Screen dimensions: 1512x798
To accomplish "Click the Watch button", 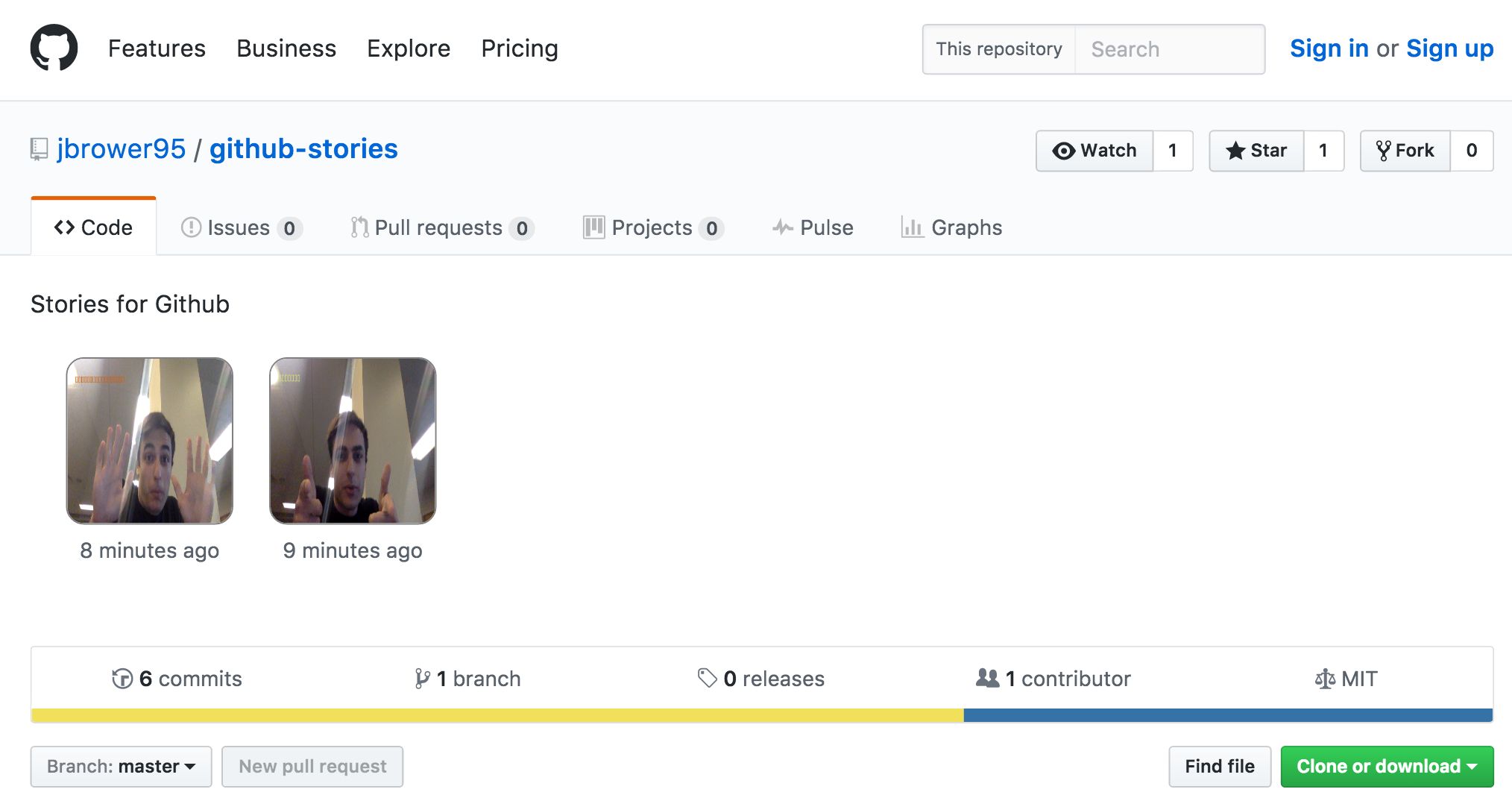I will point(1094,151).
